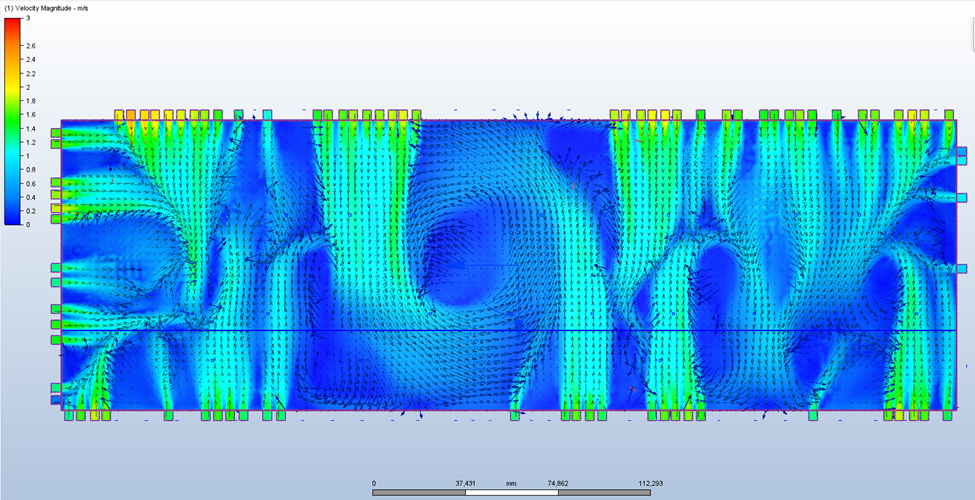Pick the leftmost yellow opening on the top wall
The width and height of the screenshot is (975, 500).
click(120, 115)
